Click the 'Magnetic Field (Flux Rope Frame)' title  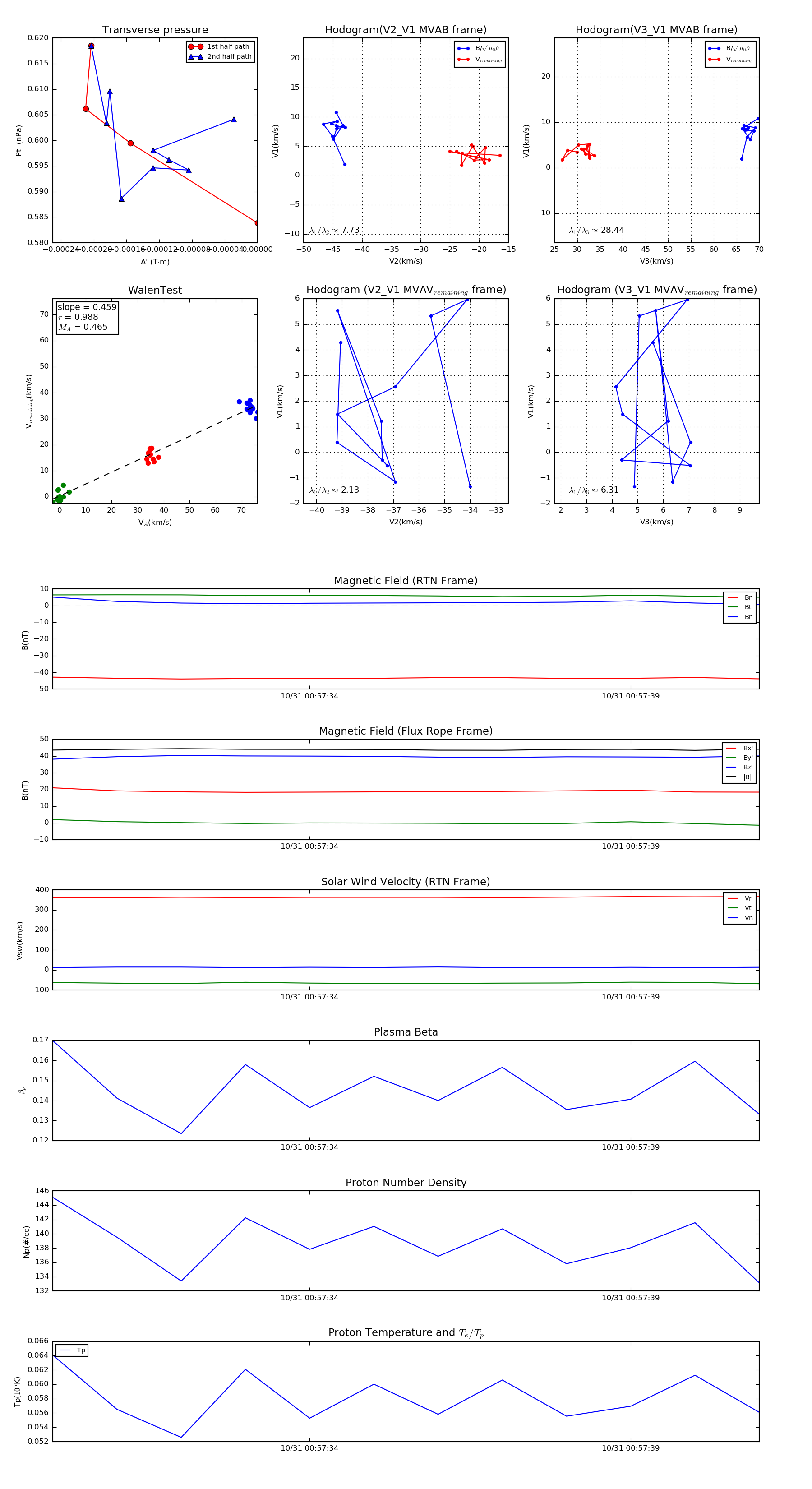point(406,731)
